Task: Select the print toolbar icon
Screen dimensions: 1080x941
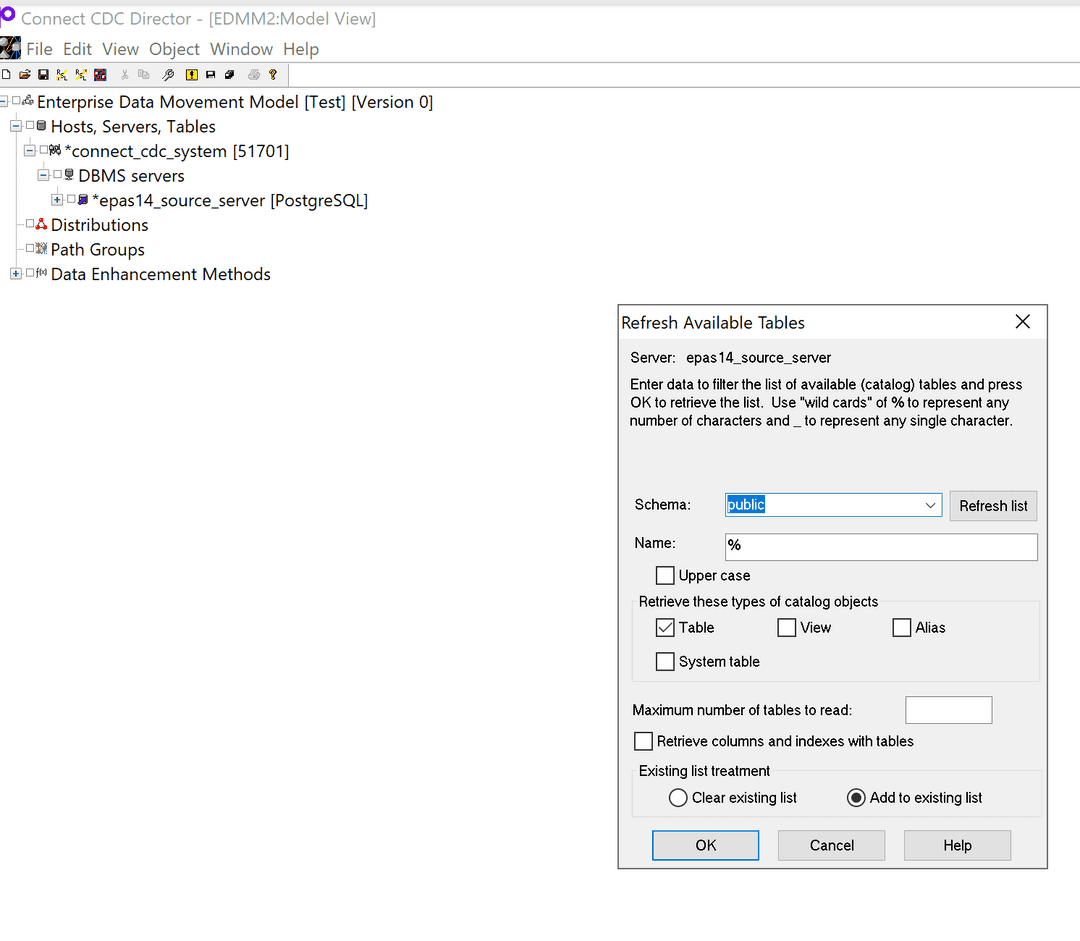Action: [x=253, y=74]
